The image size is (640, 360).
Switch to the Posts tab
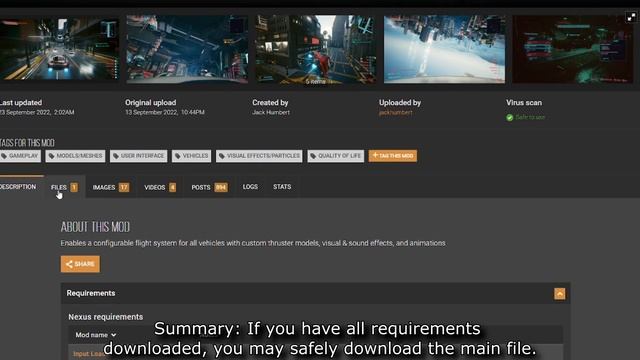pos(209,187)
